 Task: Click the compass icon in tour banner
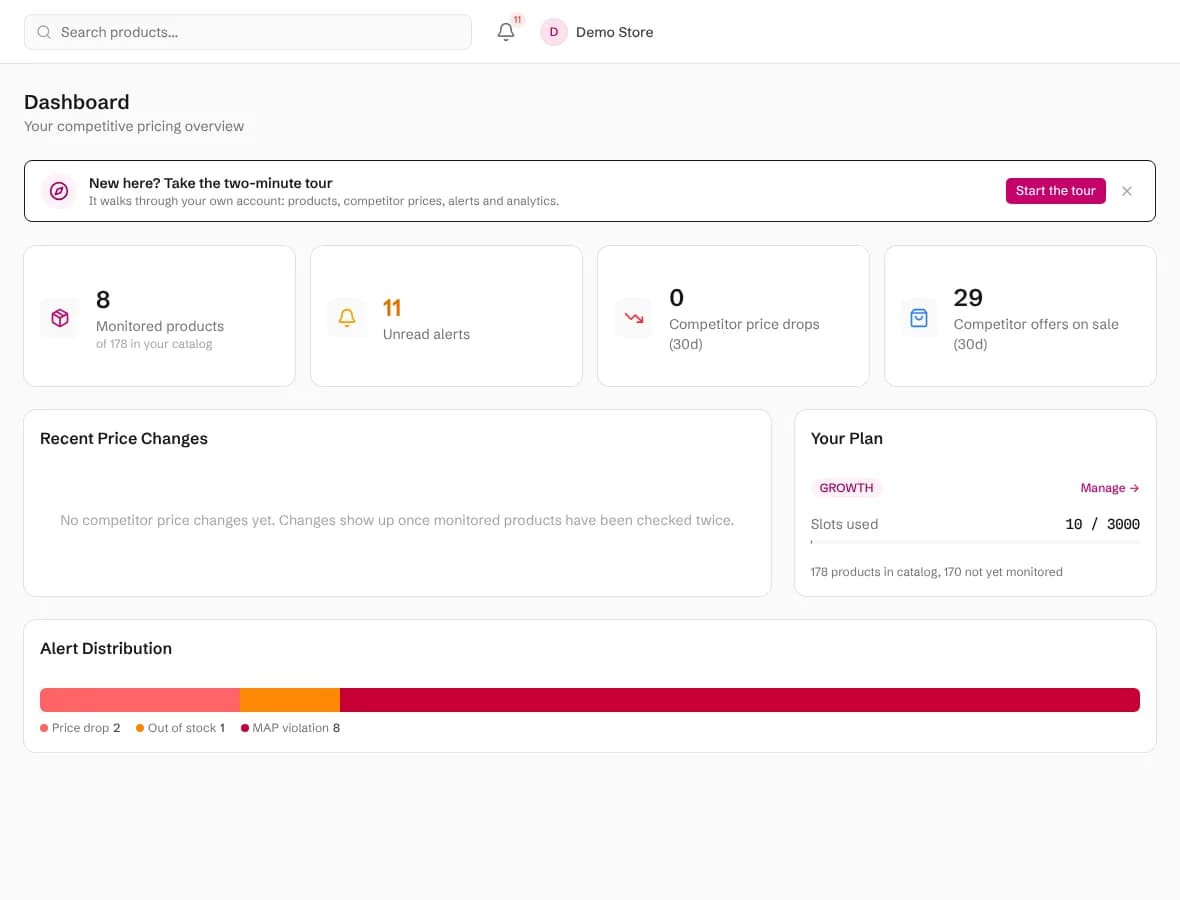pyautogui.click(x=59, y=191)
